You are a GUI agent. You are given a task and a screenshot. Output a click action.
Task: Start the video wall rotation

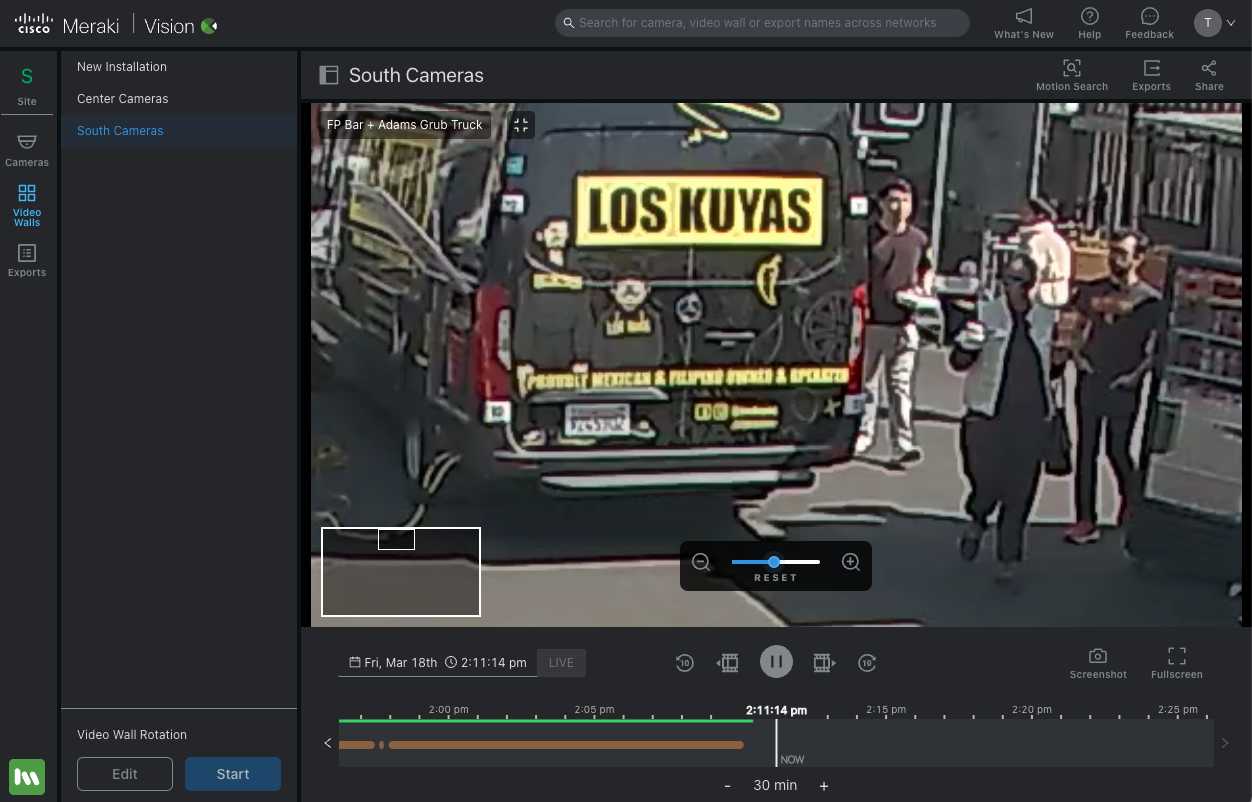233,773
